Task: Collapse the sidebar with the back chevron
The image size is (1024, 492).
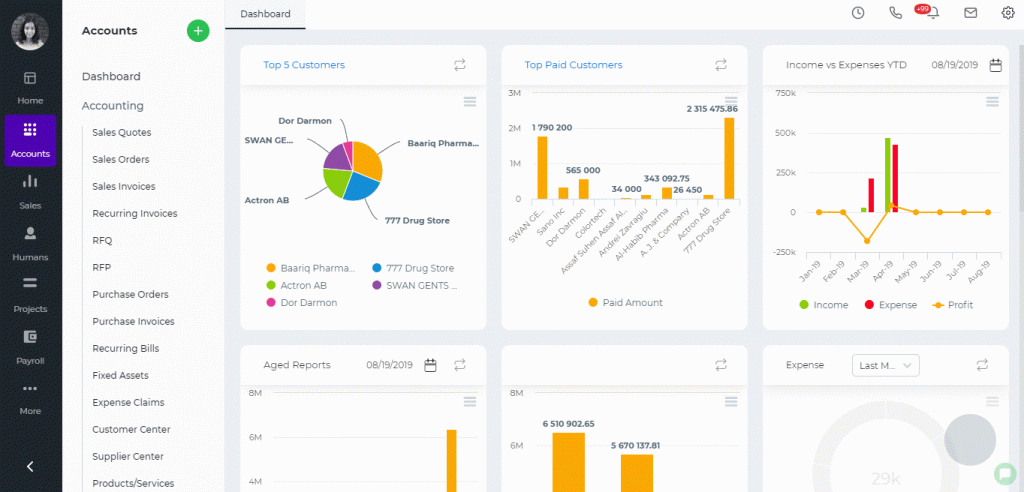Action: 30,466
